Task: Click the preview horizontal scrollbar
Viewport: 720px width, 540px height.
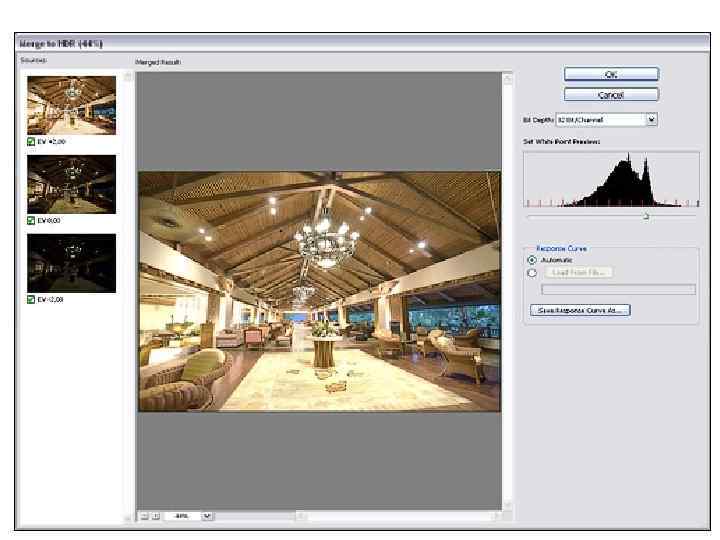Action: pyautogui.click(x=400, y=516)
